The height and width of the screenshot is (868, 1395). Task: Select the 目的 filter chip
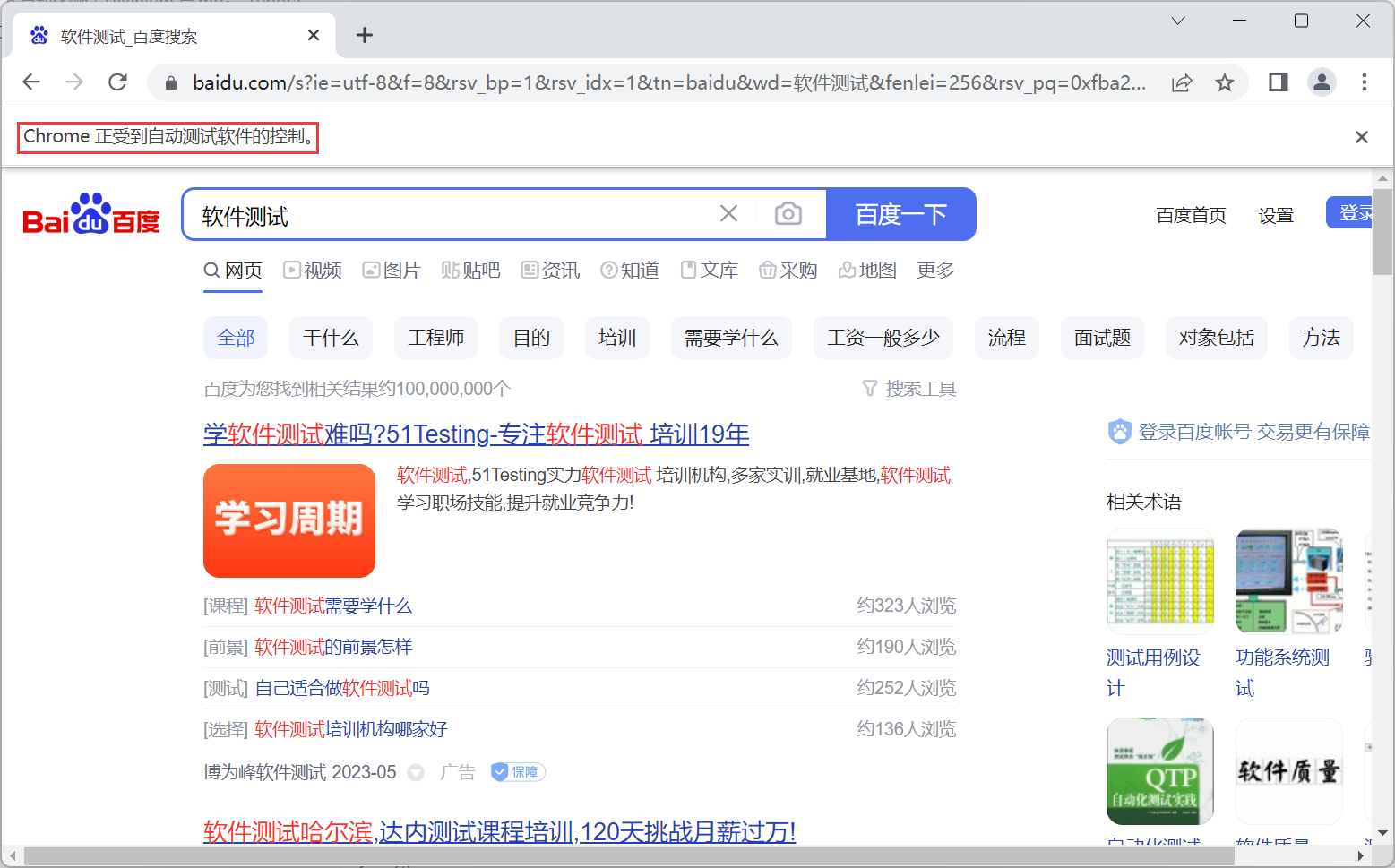coord(531,338)
